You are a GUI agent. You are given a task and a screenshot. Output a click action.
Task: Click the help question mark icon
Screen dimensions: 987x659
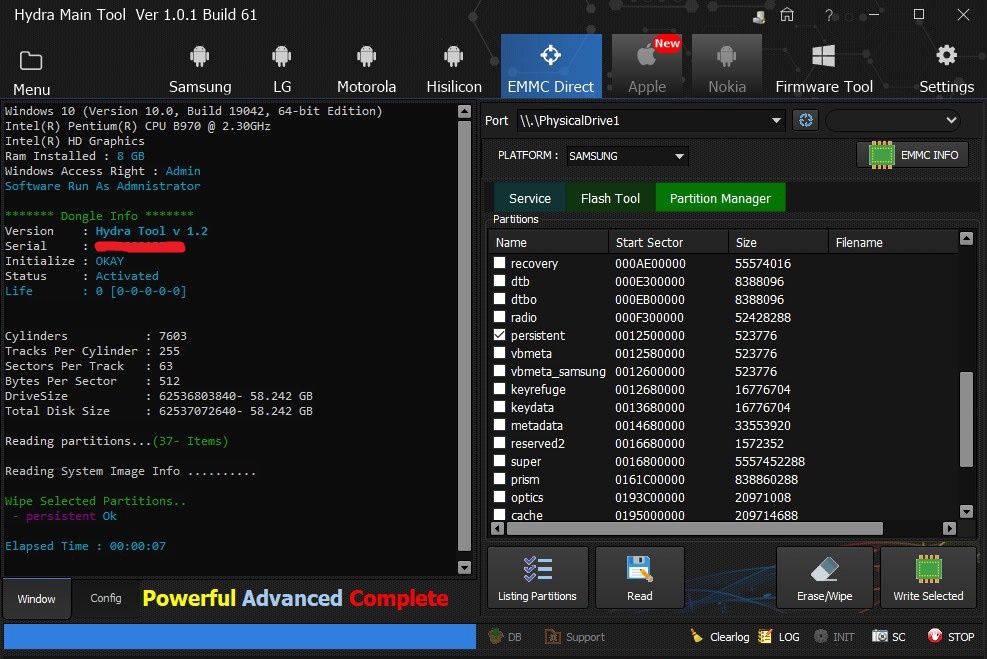coord(828,14)
